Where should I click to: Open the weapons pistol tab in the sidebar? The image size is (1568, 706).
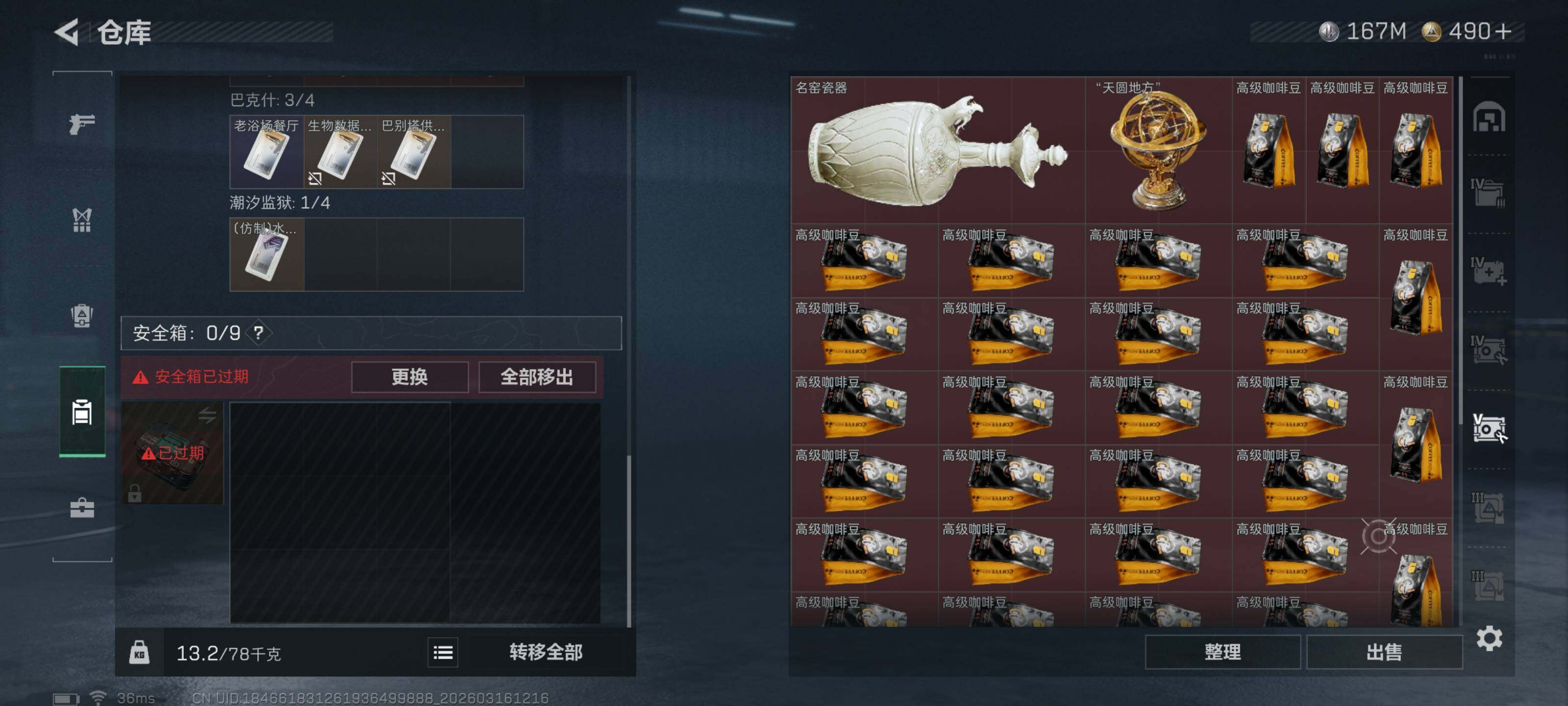point(81,124)
